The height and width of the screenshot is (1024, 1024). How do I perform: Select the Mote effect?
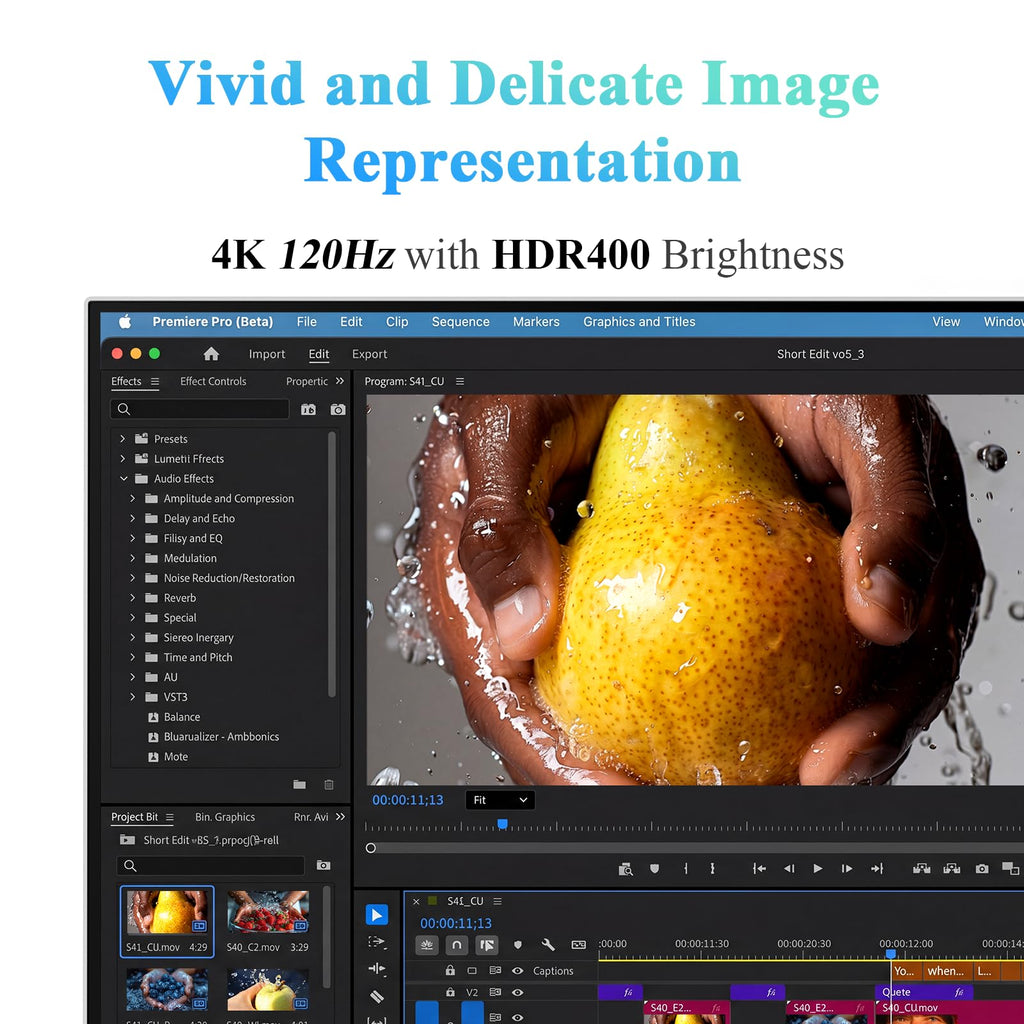[x=176, y=757]
